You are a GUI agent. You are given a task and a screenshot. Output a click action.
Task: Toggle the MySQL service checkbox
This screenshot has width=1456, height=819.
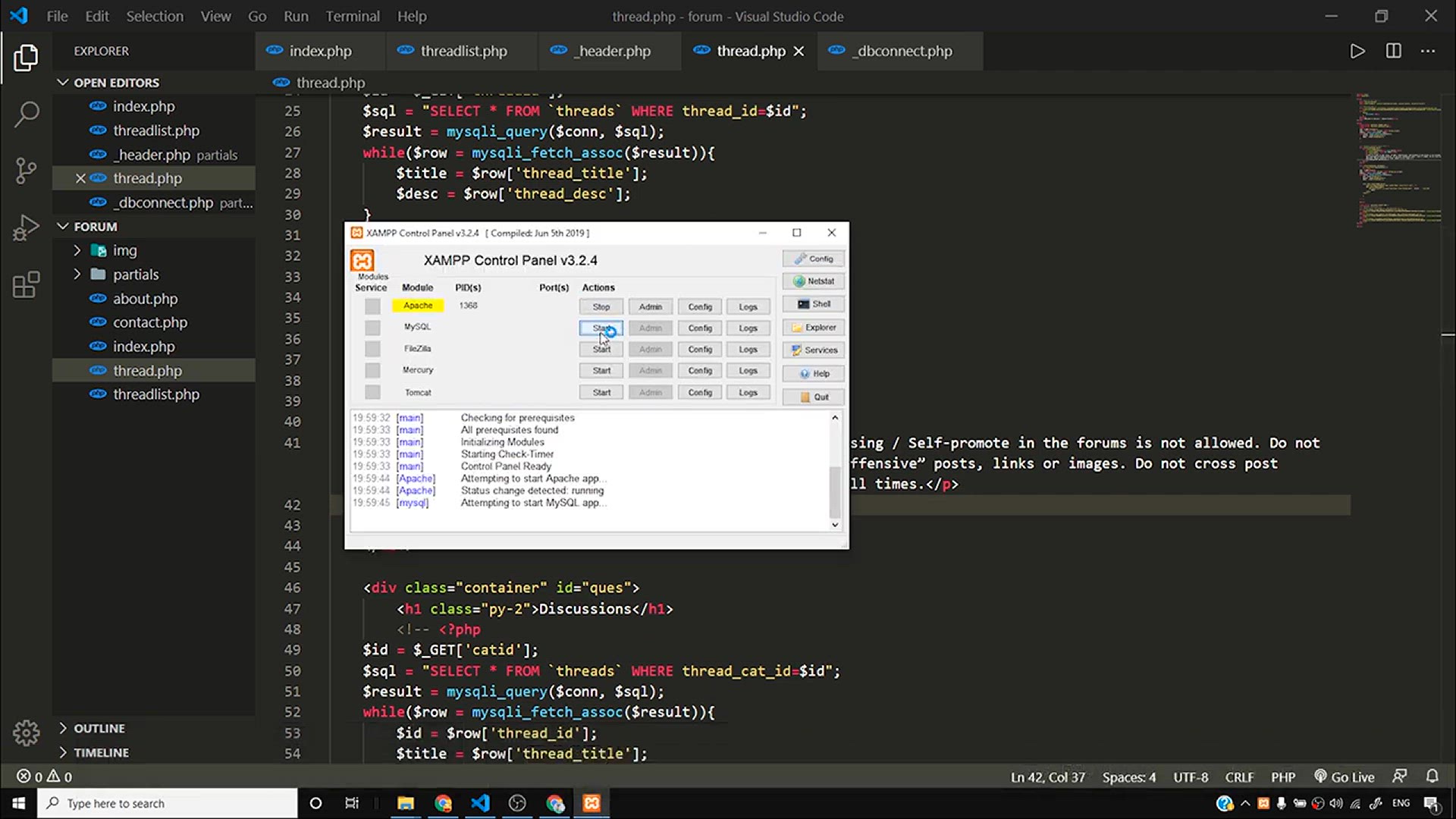click(372, 328)
